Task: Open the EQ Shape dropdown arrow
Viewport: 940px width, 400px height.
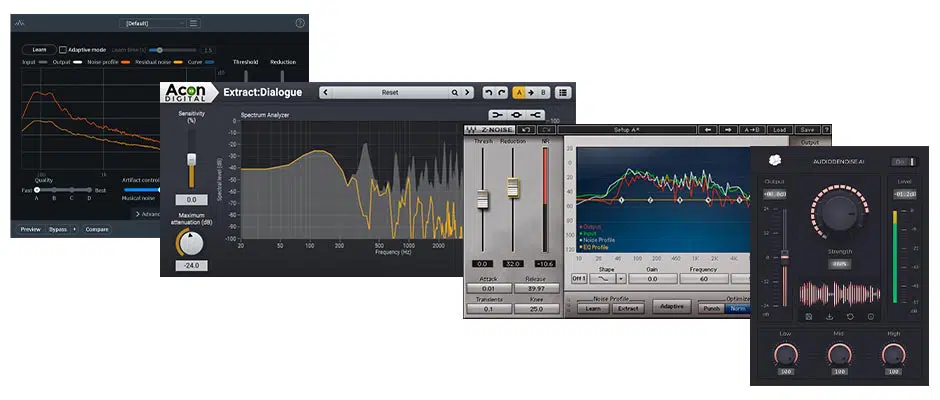Action: click(x=619, y=279)
